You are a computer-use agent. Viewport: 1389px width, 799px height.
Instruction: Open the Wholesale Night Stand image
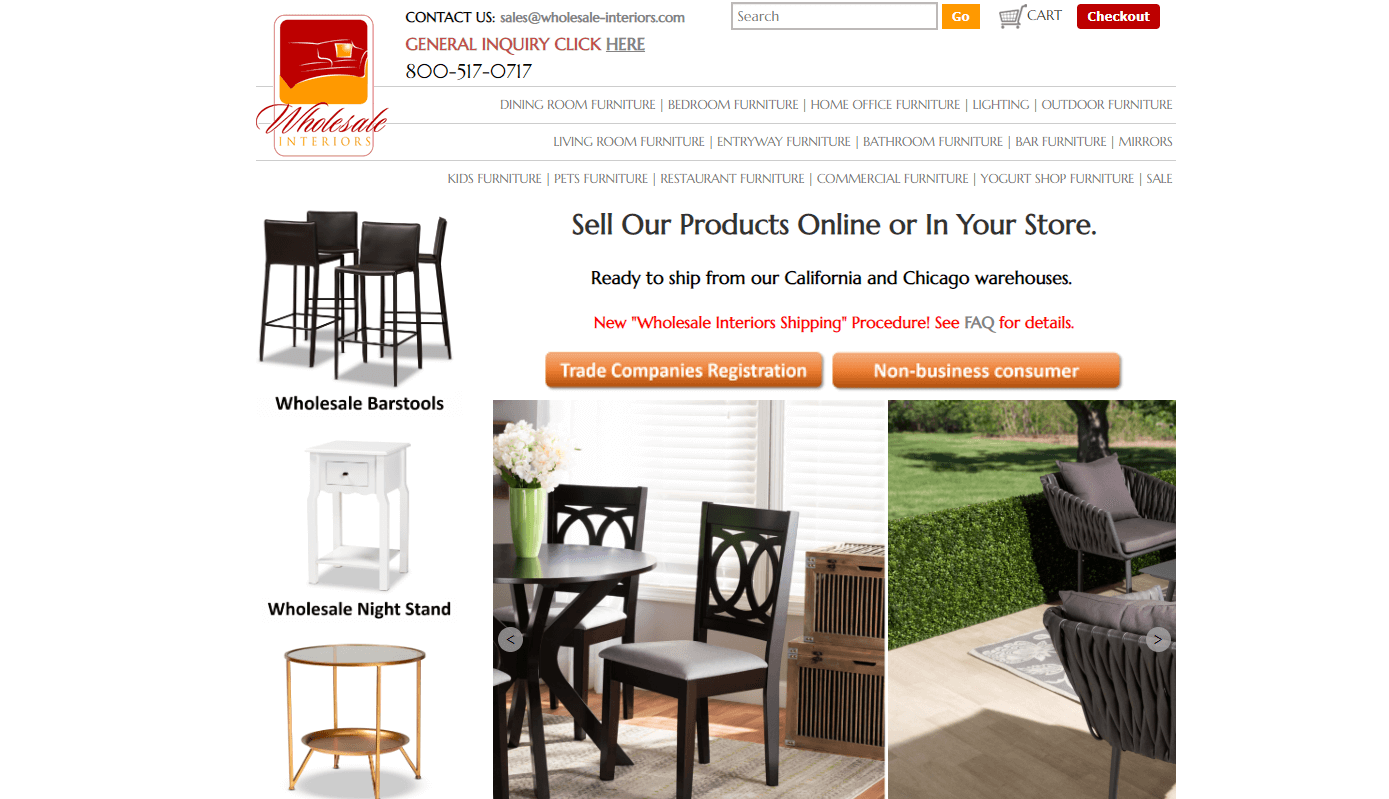tap(359, 530)
